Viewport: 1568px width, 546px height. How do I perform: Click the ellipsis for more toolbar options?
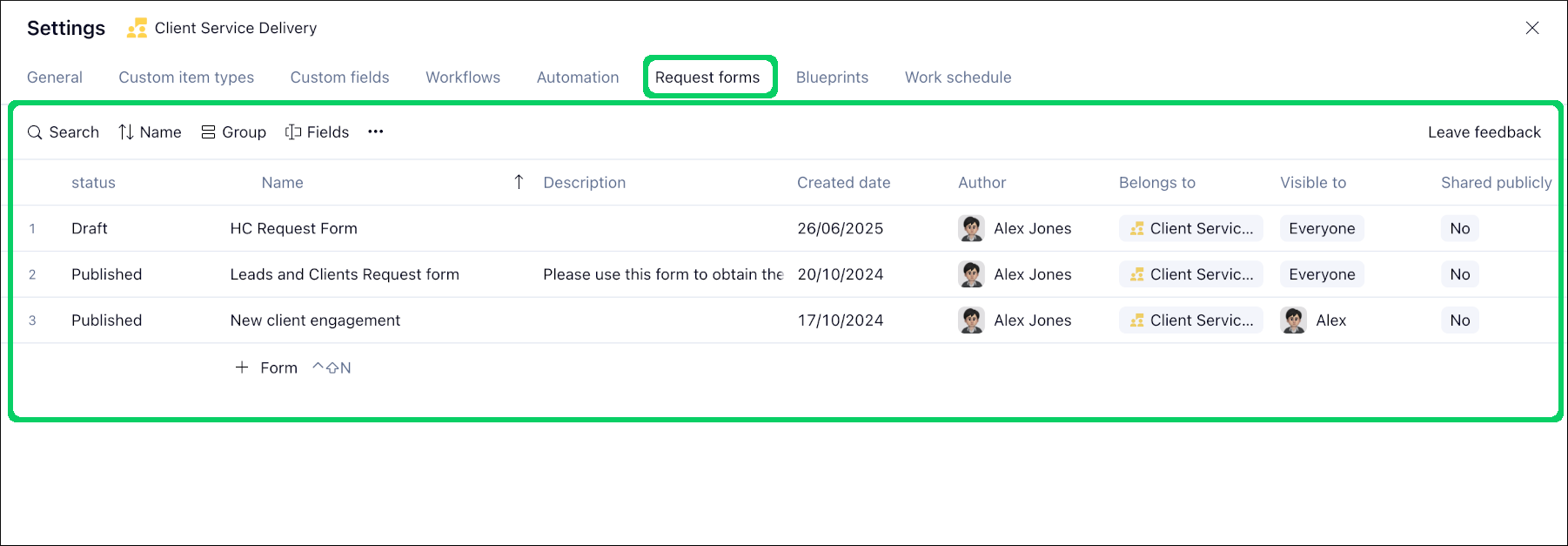tap(375, 131)
